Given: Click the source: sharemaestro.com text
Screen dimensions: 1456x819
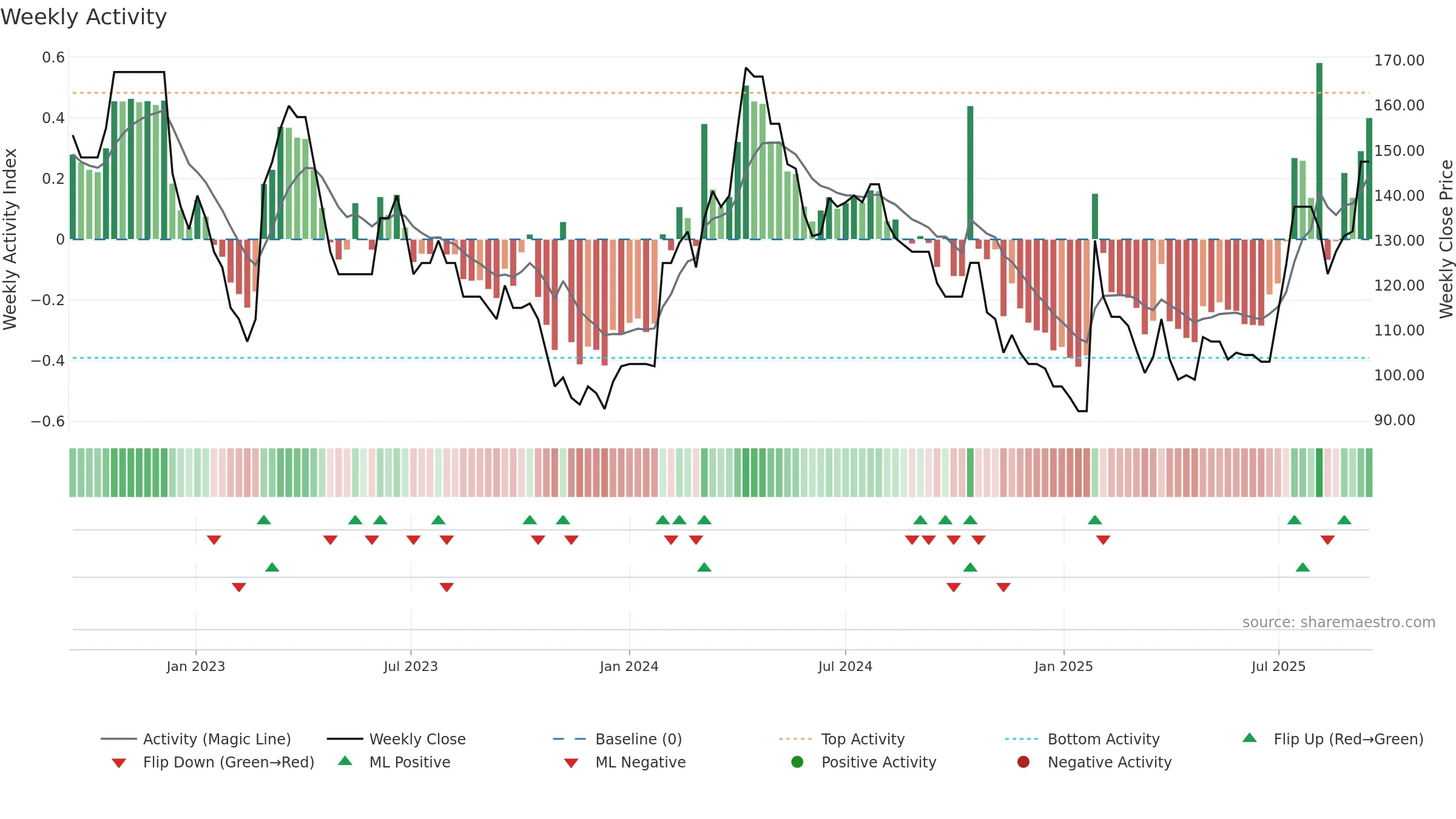Looking at the screenshot, I should pyautogui.click(x=1339, y=622).
